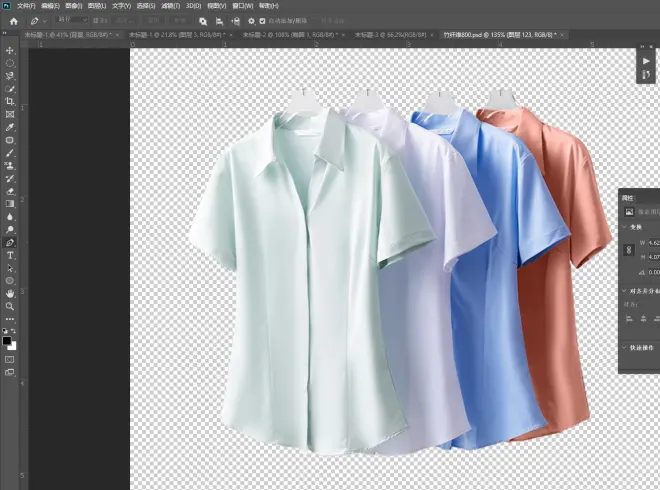
Task: Select the Pen tool in toolbar
Action: (x=10, y=242)
